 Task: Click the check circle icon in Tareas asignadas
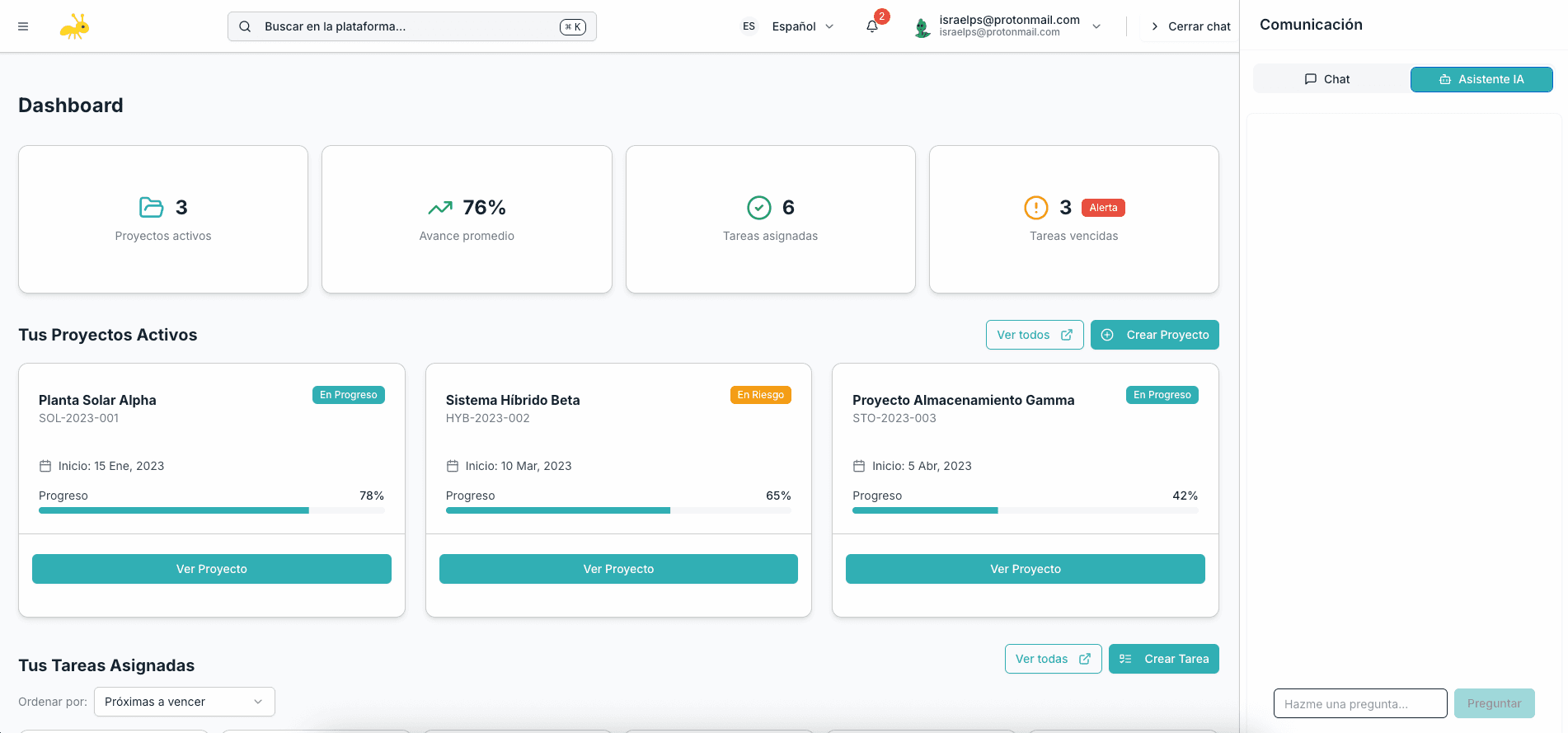(x=759, y=207)
